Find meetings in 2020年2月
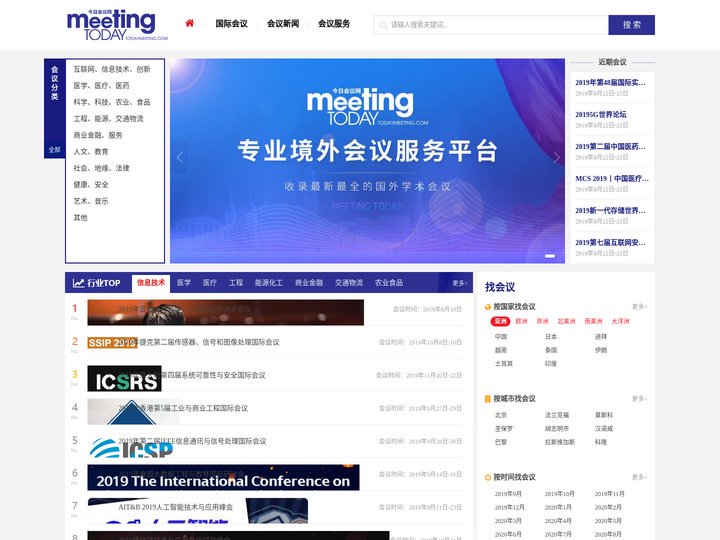The width and height of the screenshot is (720, 540). click(608, 507)
